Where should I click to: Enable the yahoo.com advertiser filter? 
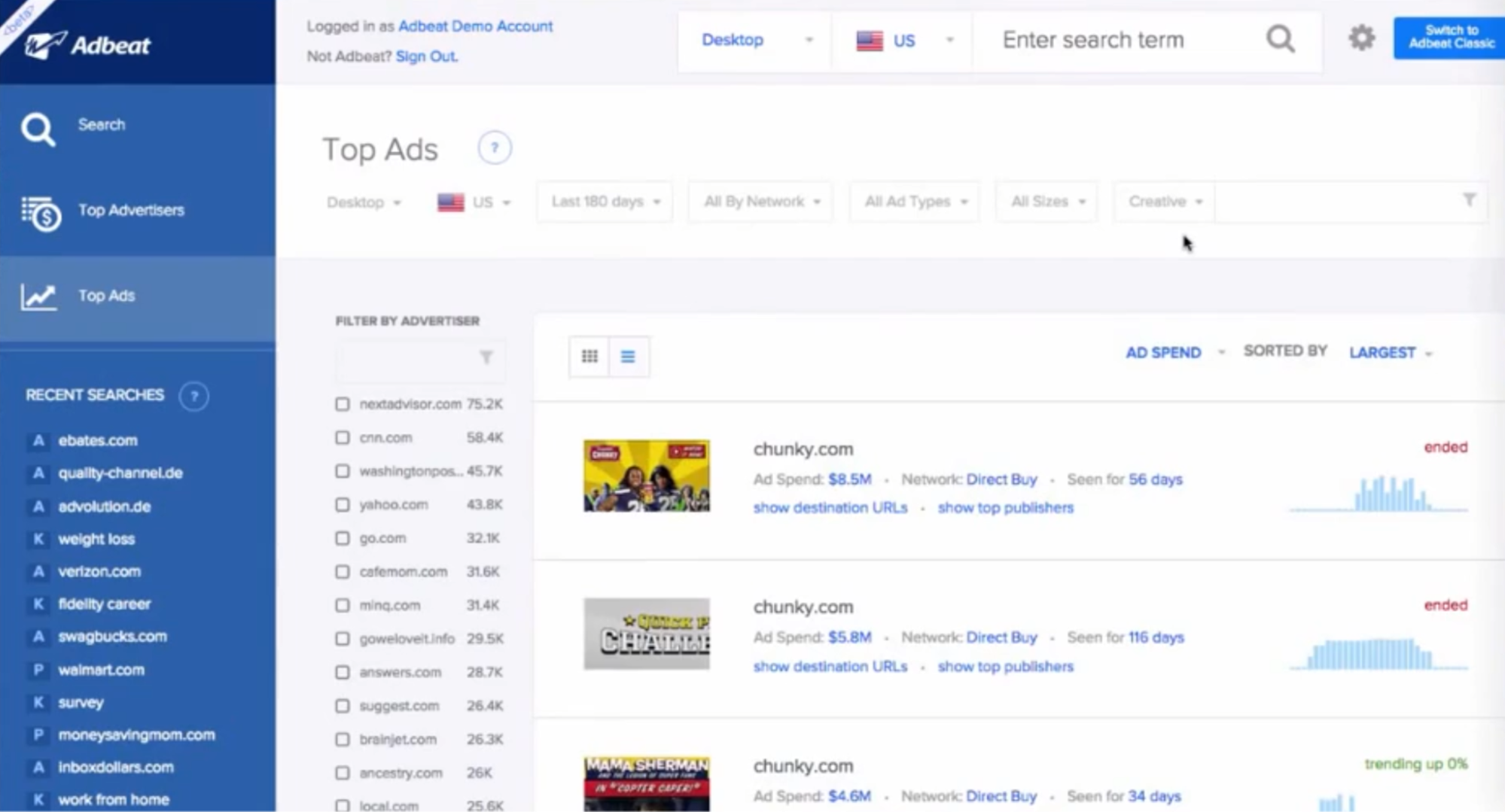pyautogui.click(x=343, y=504)
